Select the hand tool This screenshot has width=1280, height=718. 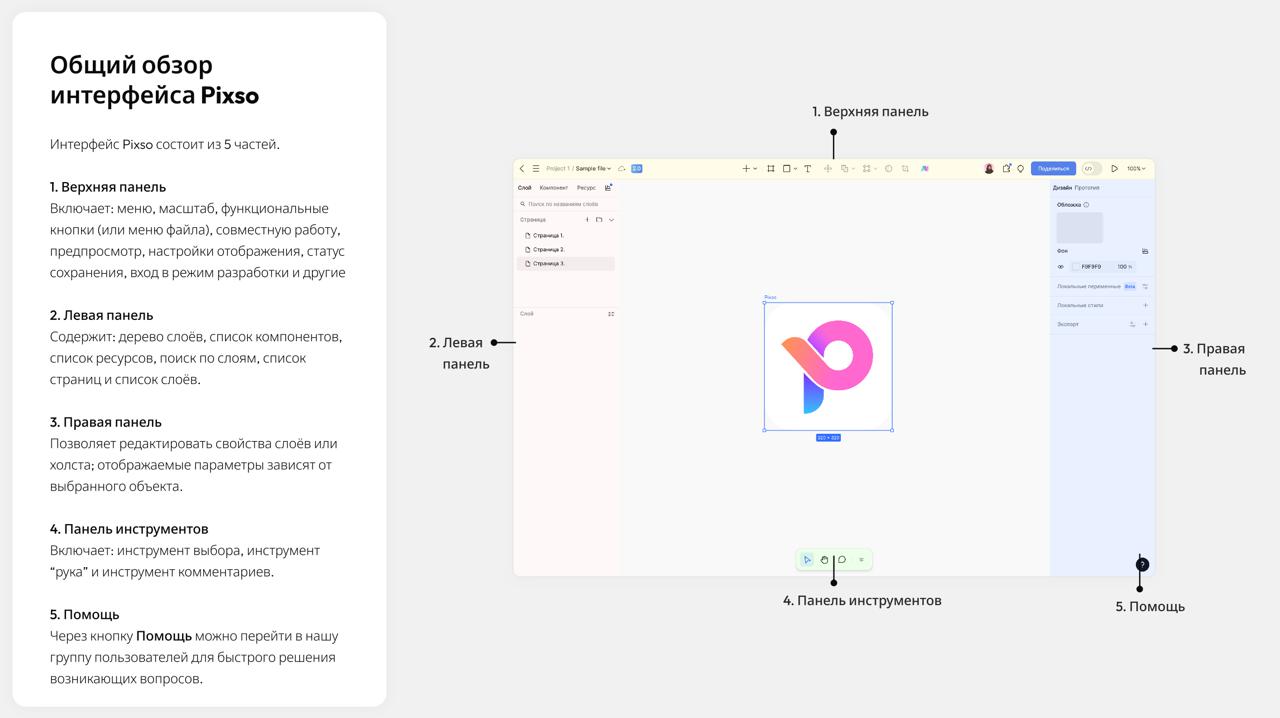coord(824,560)
